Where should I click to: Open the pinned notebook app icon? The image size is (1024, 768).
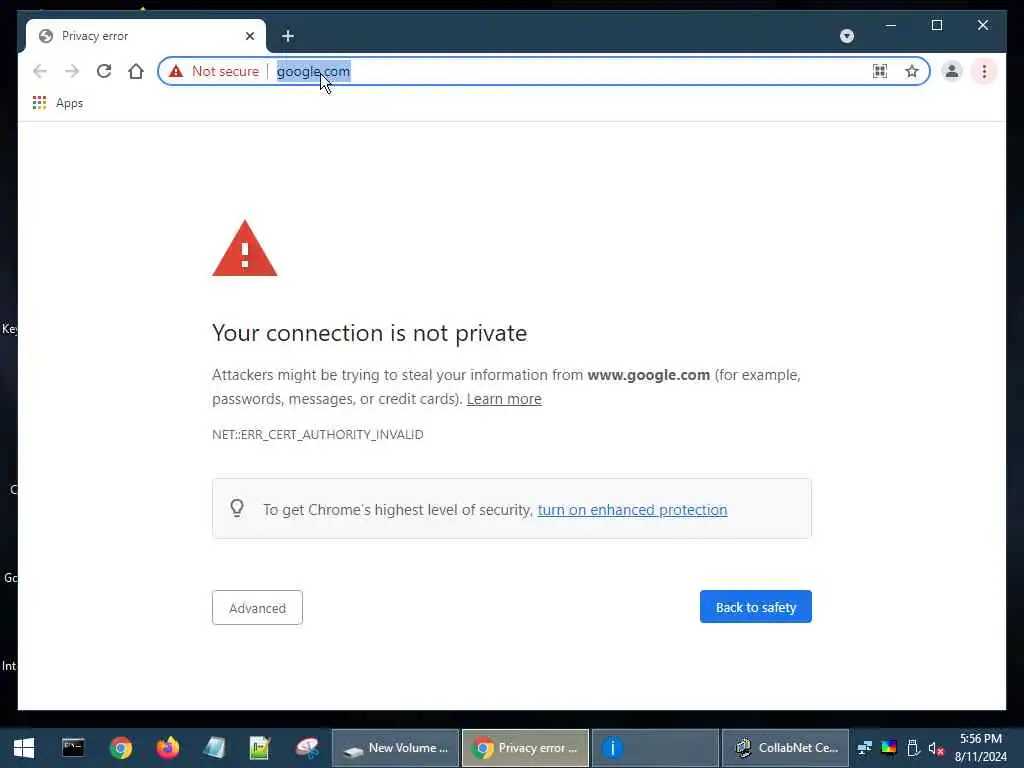[x=214, y=748]
